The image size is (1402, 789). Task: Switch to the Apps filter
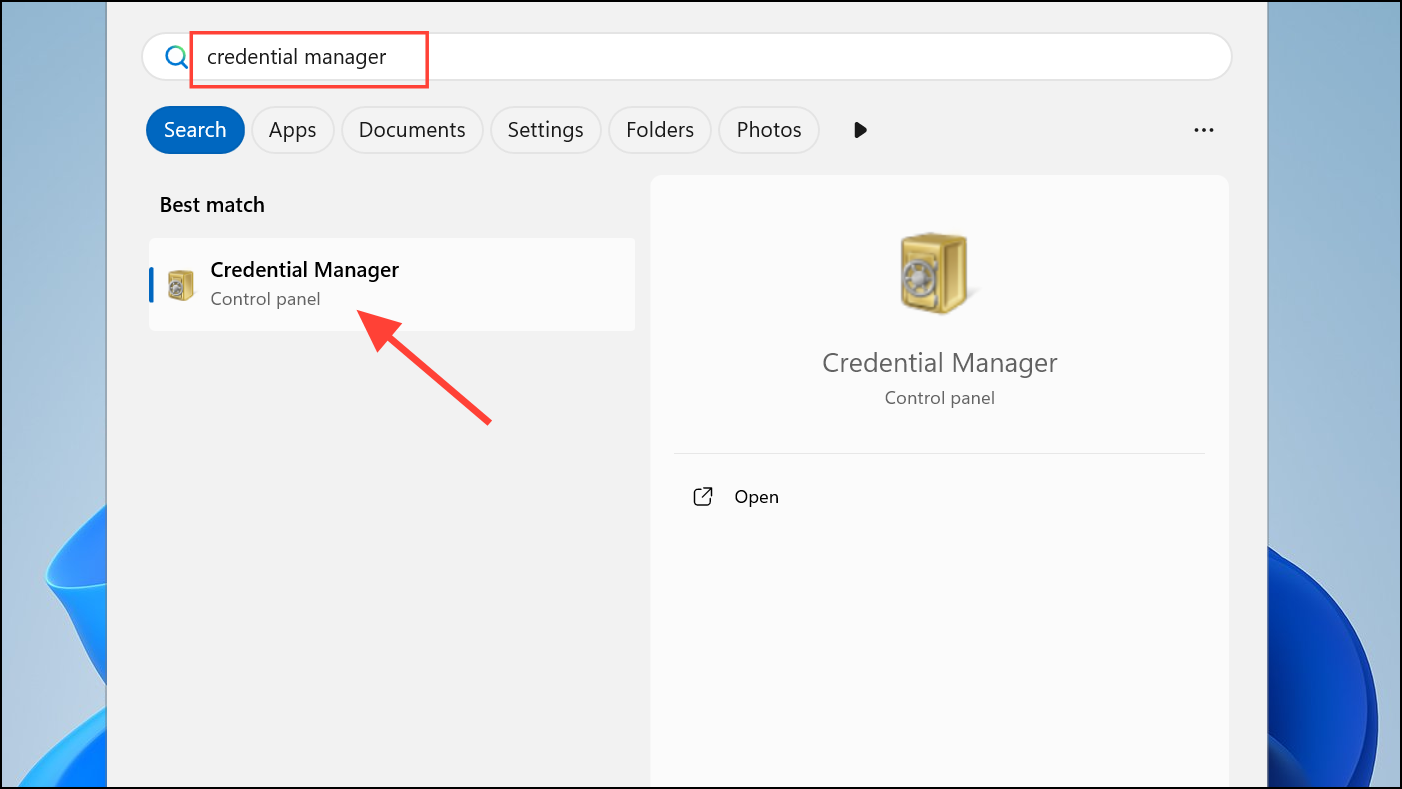(293, 130)
